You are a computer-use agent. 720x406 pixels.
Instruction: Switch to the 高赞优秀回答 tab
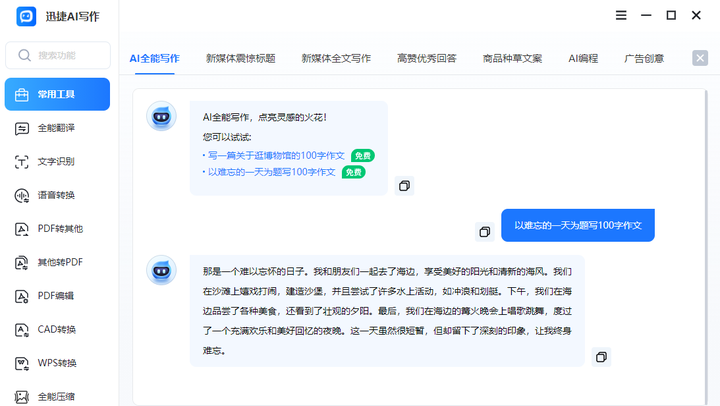tap(427, 59)
